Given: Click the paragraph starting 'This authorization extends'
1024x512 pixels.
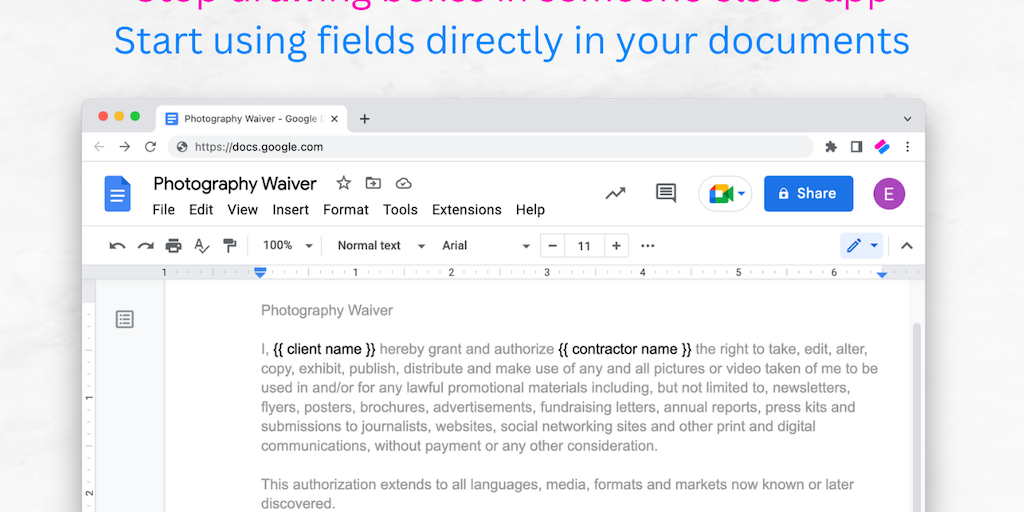Looking at the screenshot, I should 558,494.
